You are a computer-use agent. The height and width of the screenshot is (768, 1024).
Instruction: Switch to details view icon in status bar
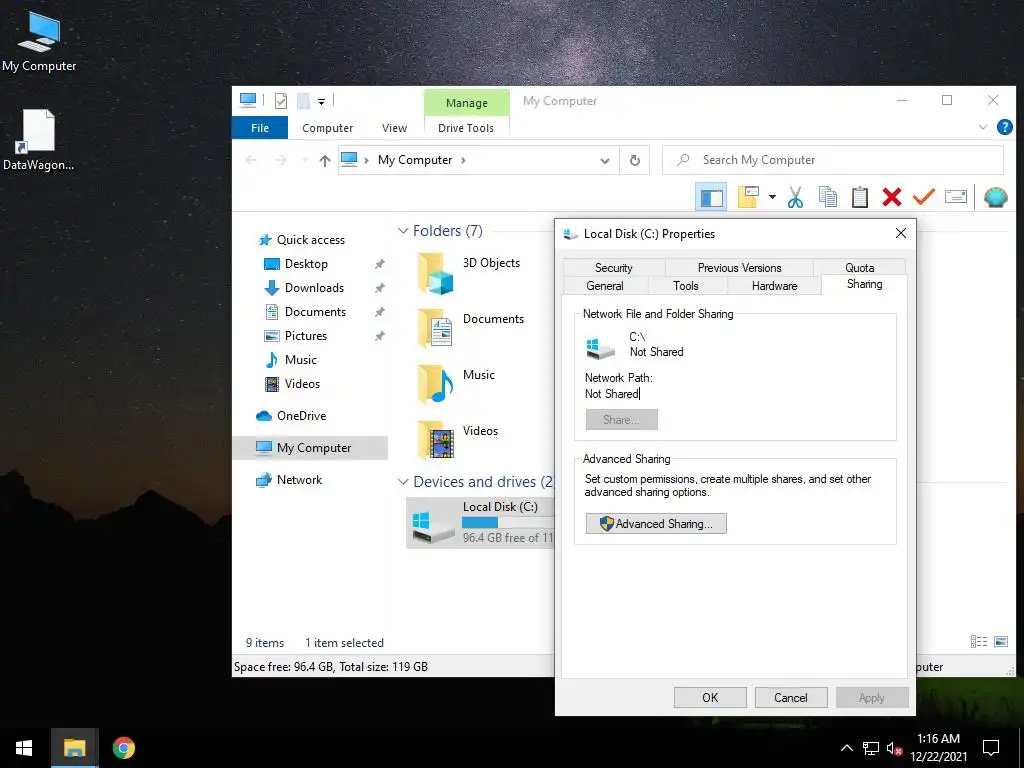(x=978, y=642)
